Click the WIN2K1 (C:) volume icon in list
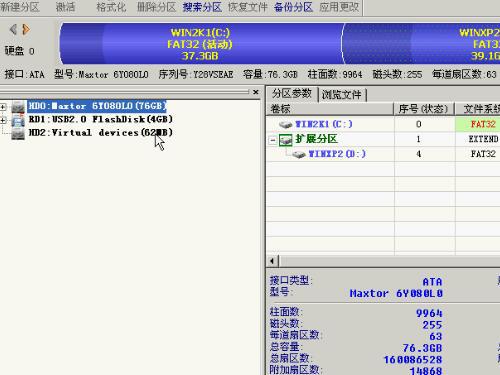The height and width of the screenshot is (375, 500). [x=285, y=125]
